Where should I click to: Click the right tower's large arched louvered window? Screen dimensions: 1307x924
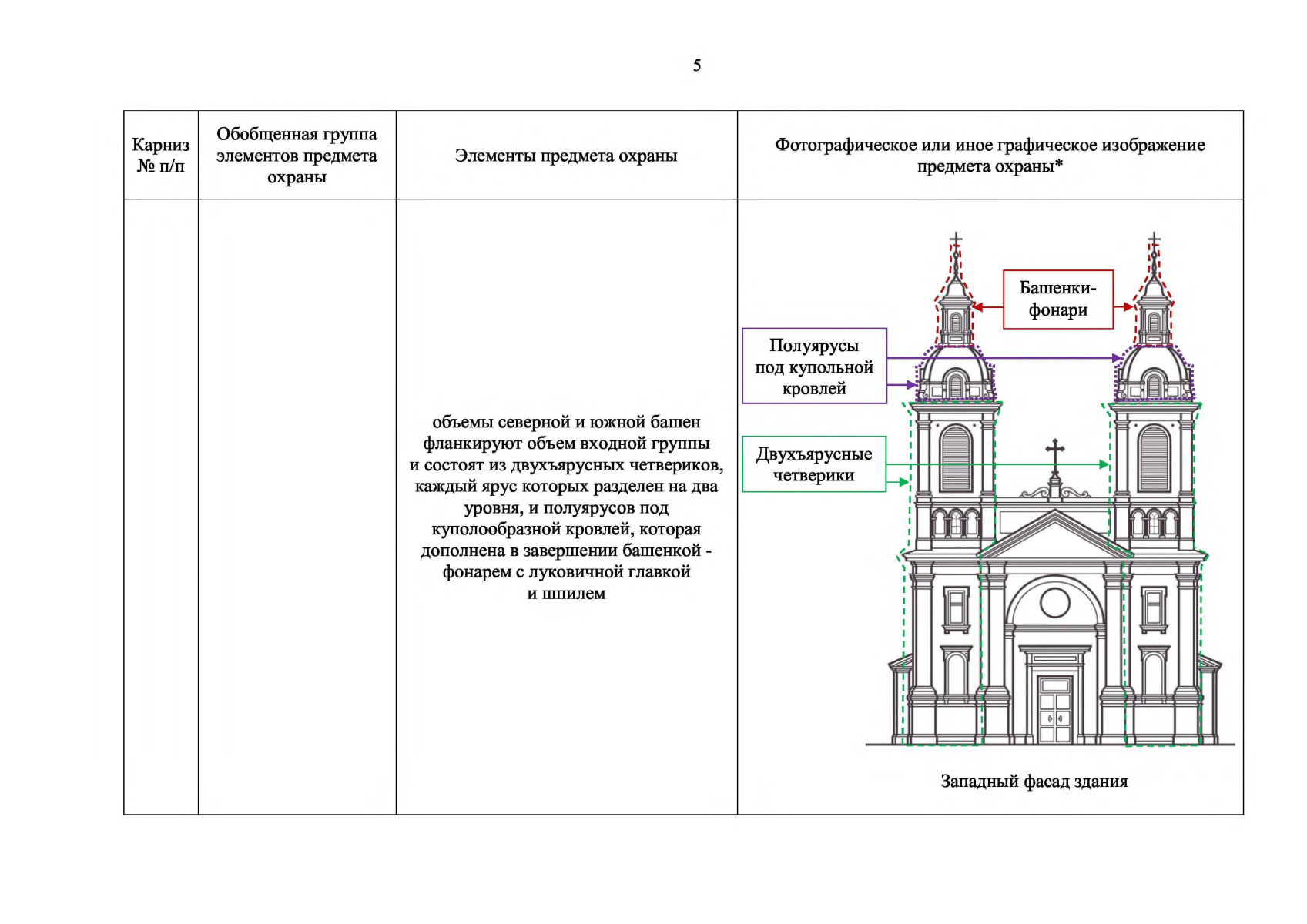point(1154,459)
